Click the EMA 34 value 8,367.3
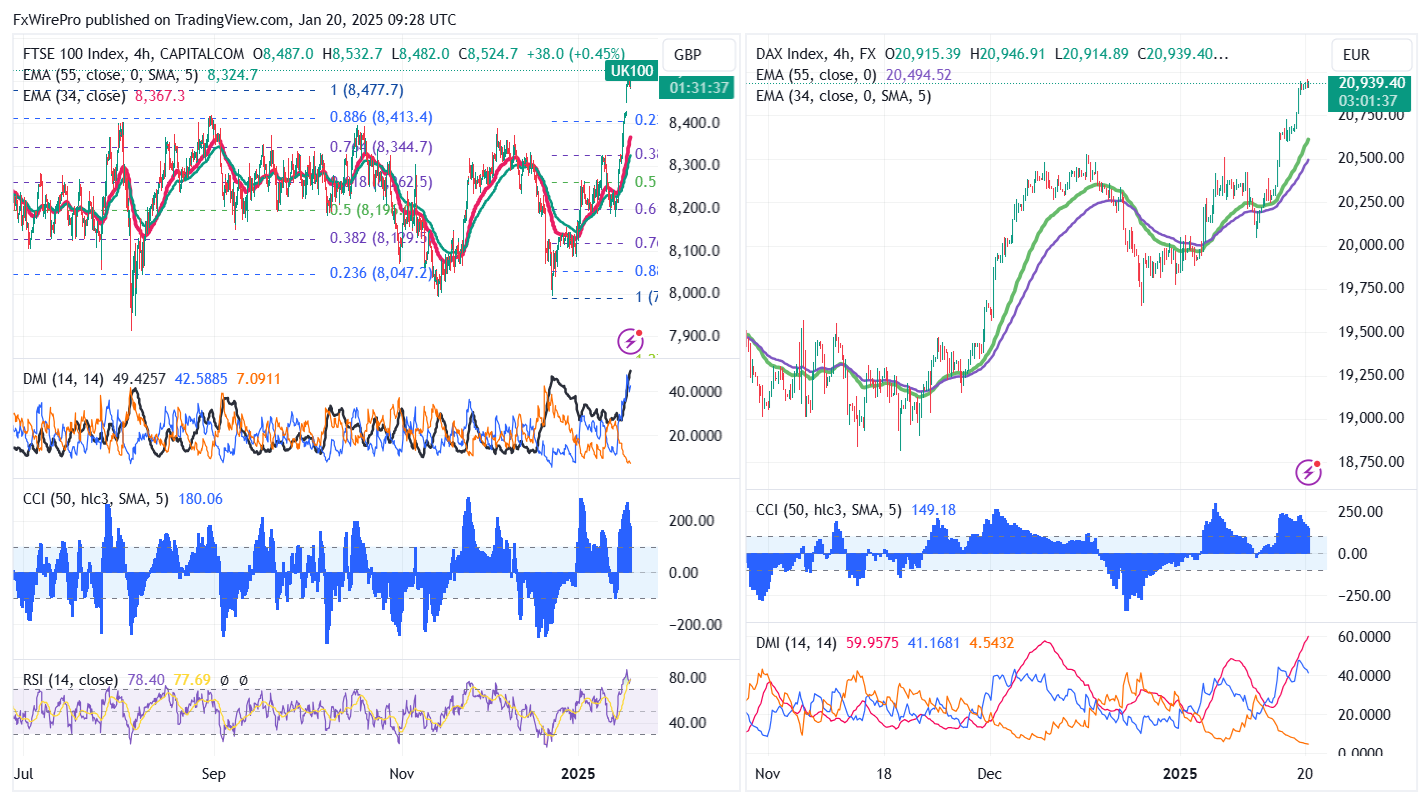Screen dimensions: 1420x794 tap(158, 95)
